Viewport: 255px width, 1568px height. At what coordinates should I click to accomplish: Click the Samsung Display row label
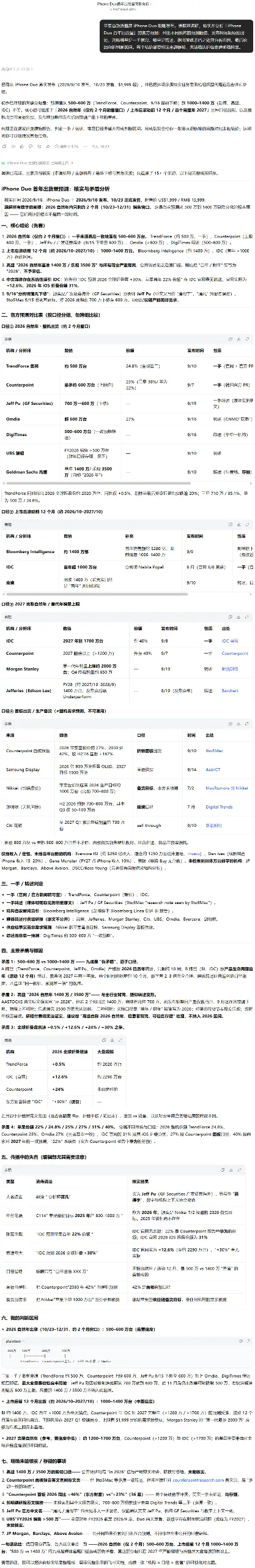click(x=23, y=769)
